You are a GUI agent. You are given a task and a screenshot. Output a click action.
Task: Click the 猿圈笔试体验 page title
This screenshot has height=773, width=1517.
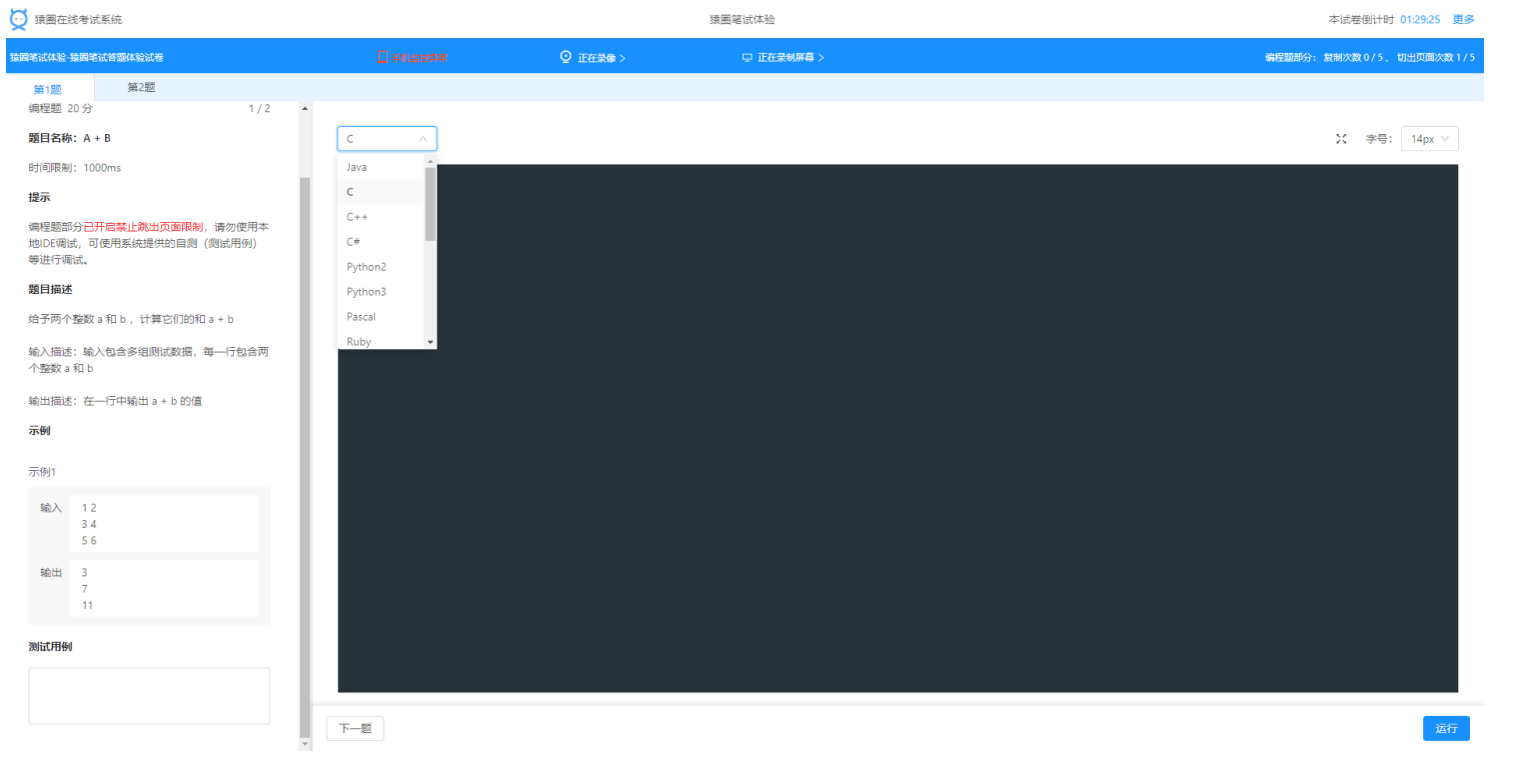pos(742,19)
